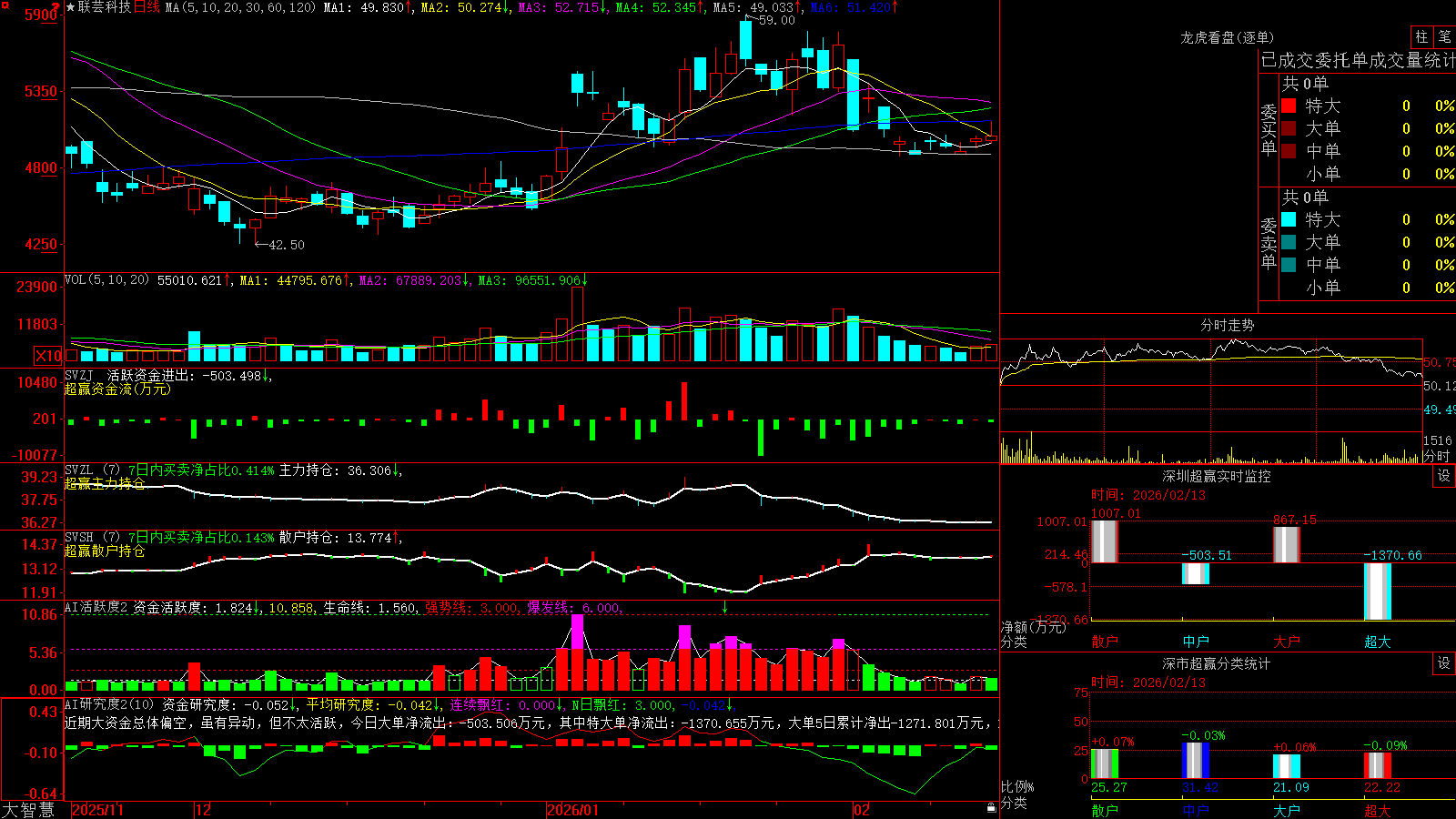Click the 大智慧 logo at the bottom left
The image size is (1456, 819).
(x=28, y=810)
